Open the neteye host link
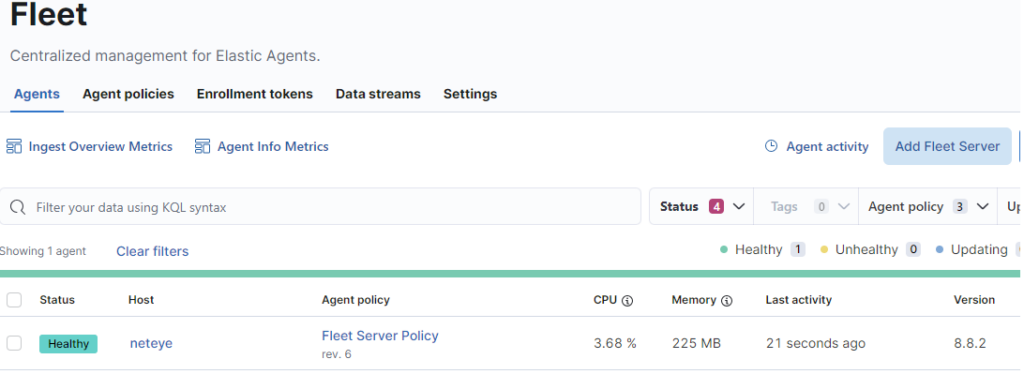This screenshot has height=374, width=1024. [151, 343]
